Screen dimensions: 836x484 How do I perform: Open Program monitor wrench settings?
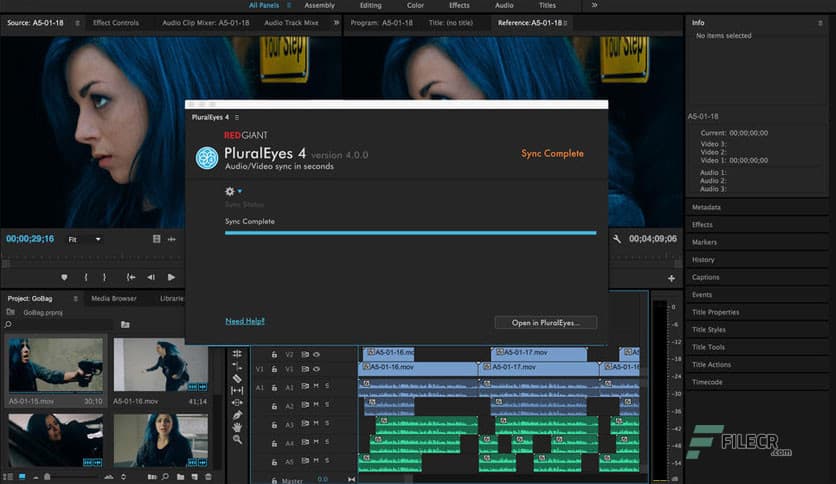[x=617, y=239]
